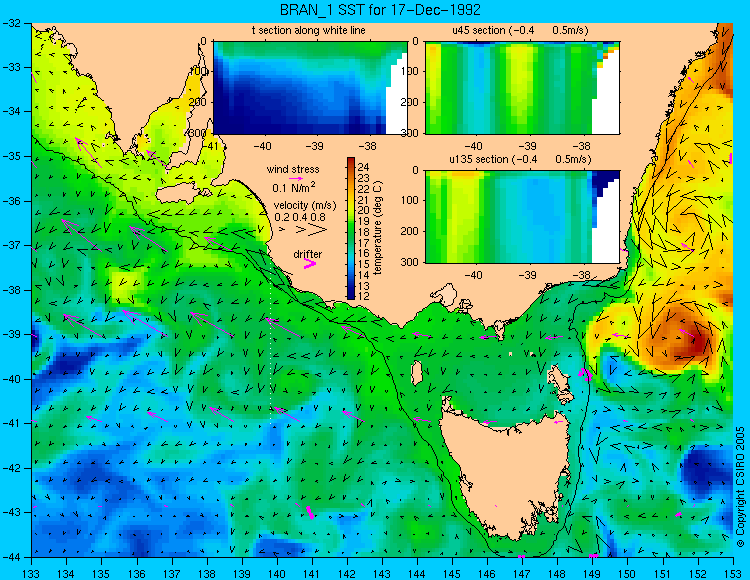Click the 12 value on the colorbar
750x580 pixels.
(x=364, y=296)
